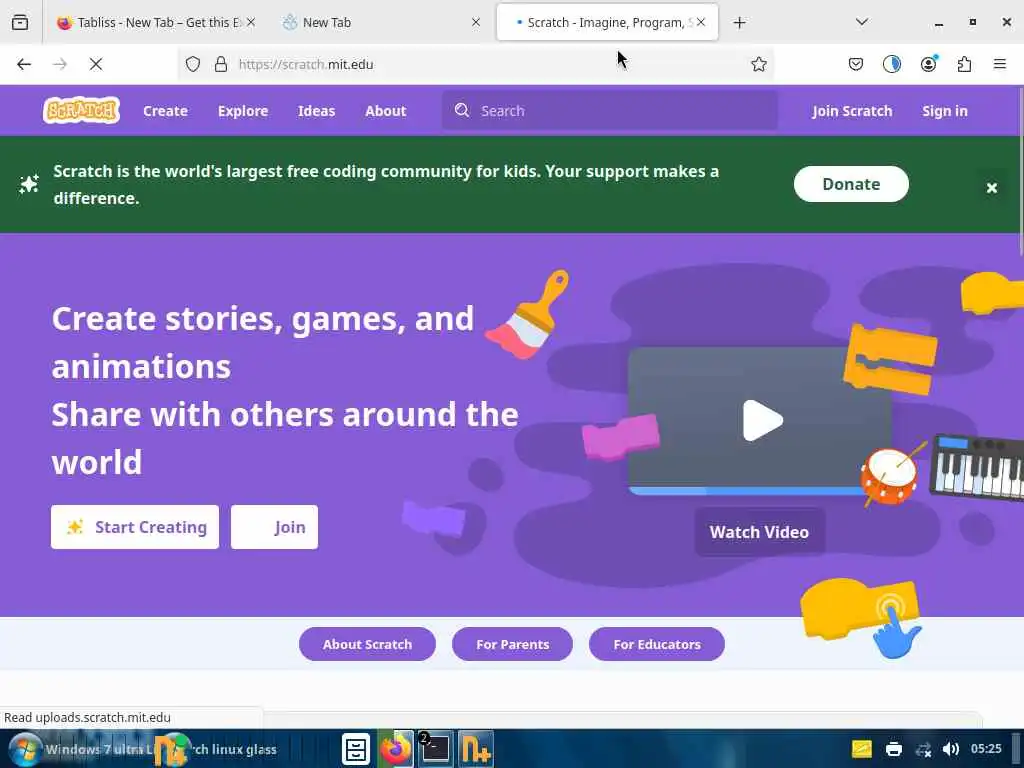Close the Tabliss tab

click(251, 22)
